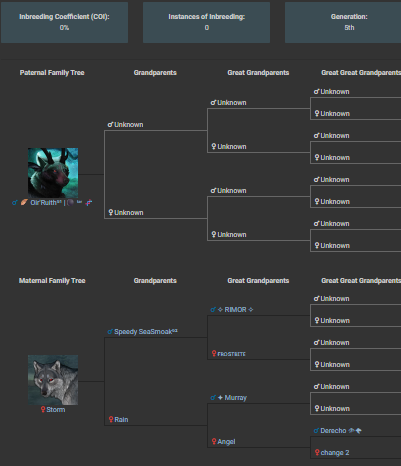Click the Generation 5th box
Screen dimensions: 401x466
point(343,22)
